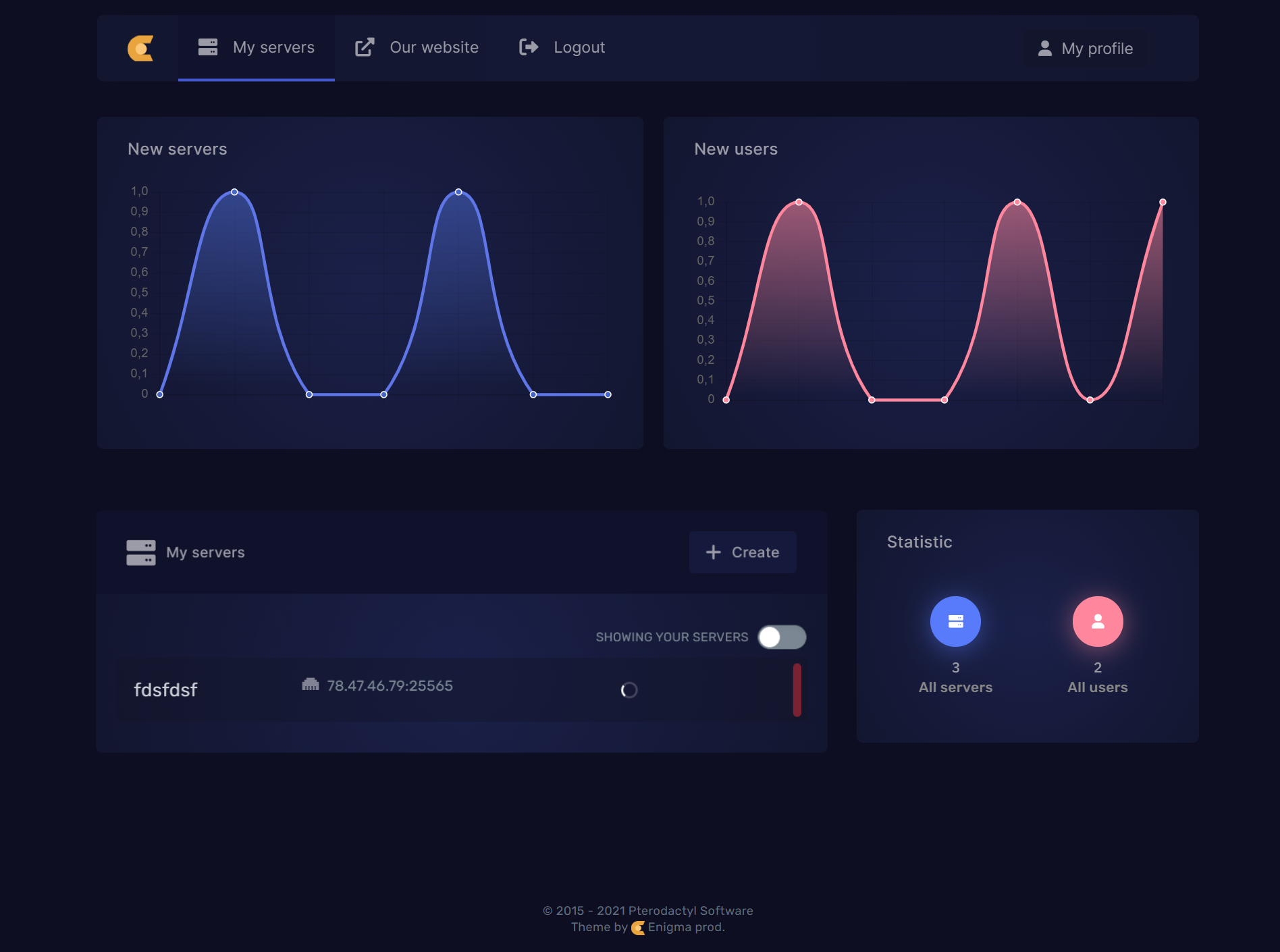Click the logout arrow icon
Screen dimensions: 1280x952
529,47
